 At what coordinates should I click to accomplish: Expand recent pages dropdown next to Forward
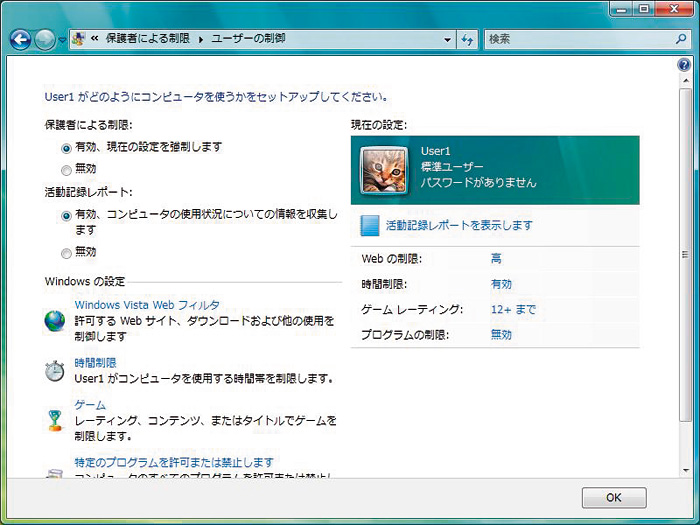coord(62,39)
